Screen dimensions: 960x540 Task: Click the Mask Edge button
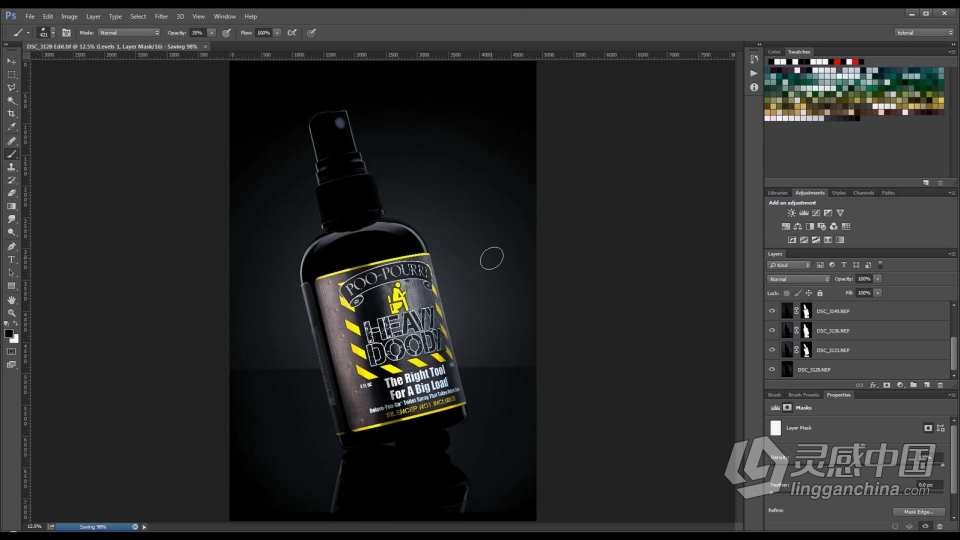pos(917,512)
